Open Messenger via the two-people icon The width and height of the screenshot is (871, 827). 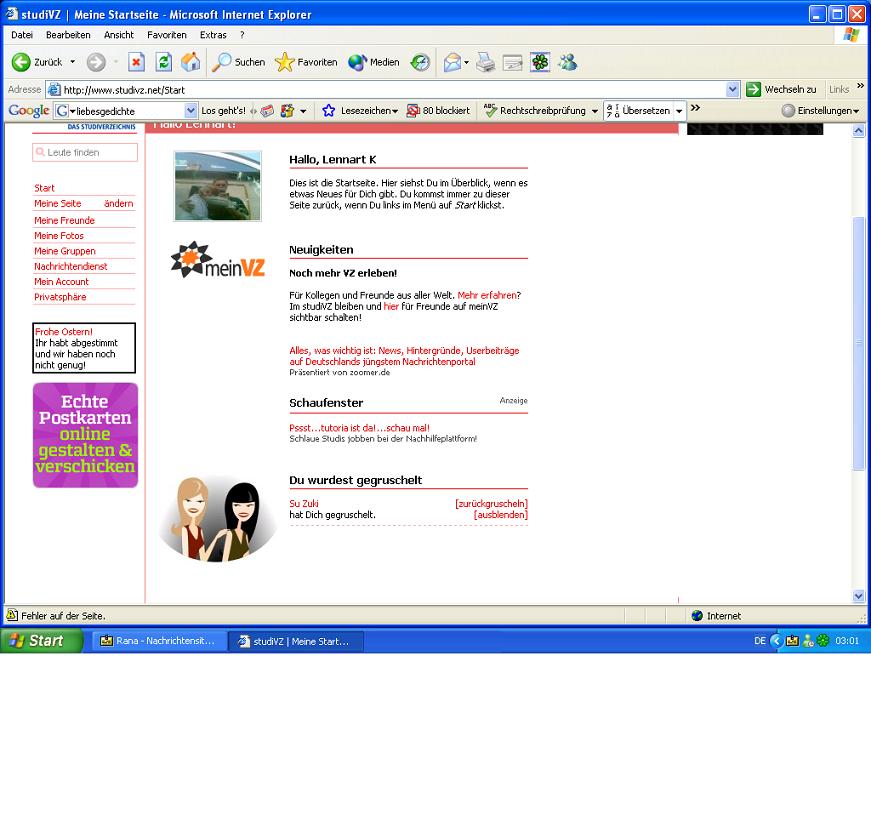pyautogui.click(x=568, y=62)
